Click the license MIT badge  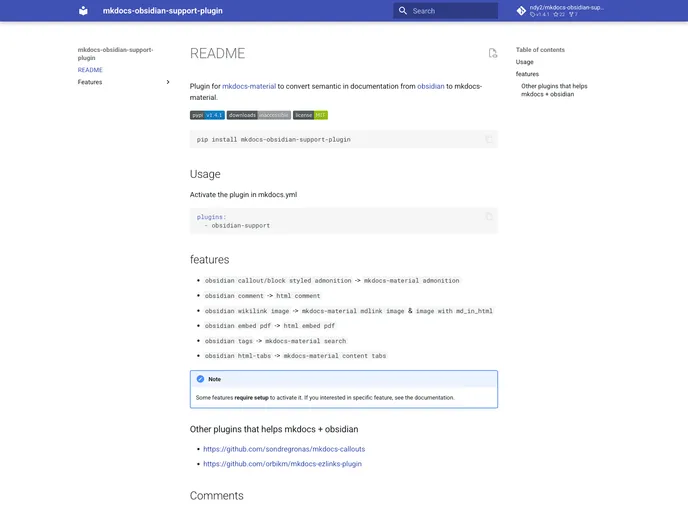(x=310, y=115)
